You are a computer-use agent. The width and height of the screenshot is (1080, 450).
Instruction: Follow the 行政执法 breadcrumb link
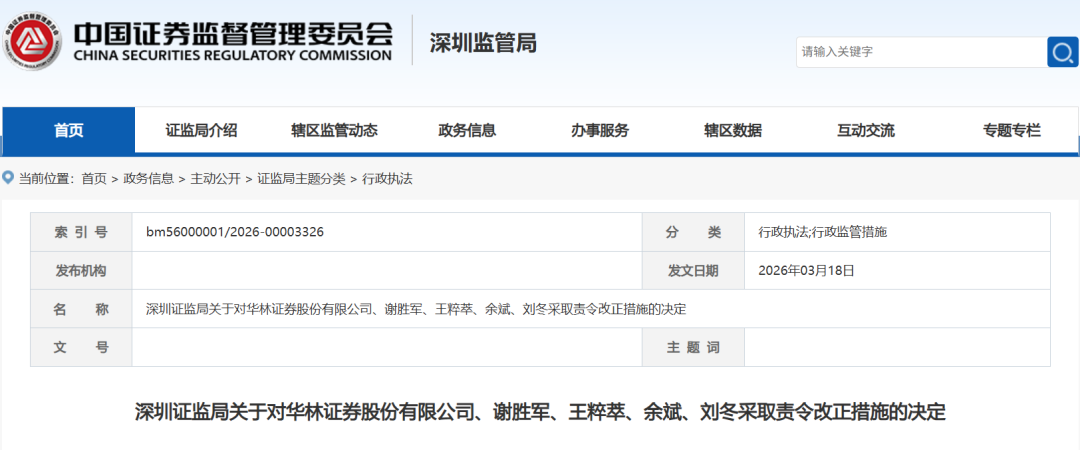pos(387,179)
